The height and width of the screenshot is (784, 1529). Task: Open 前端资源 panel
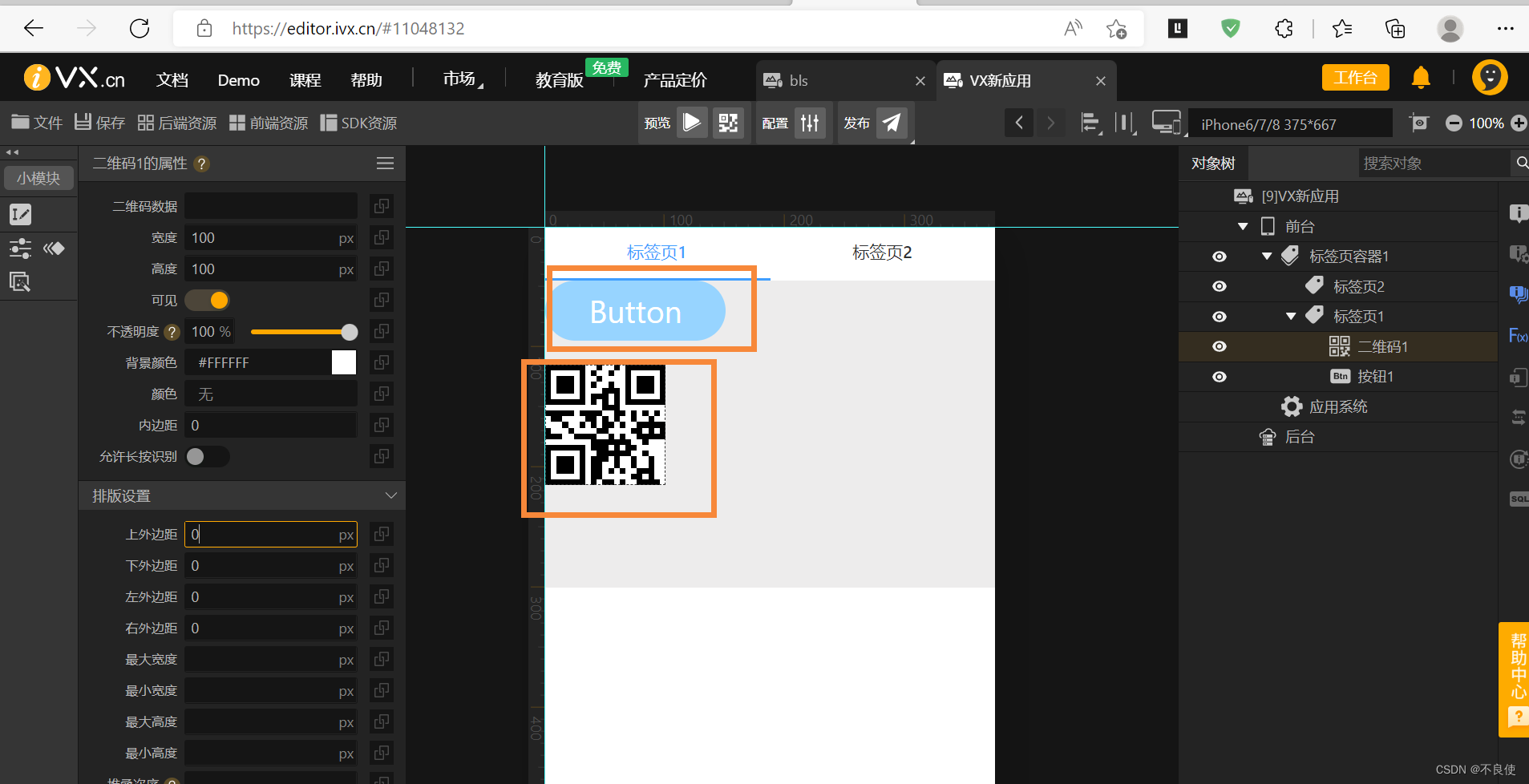(x=269, y=123)
